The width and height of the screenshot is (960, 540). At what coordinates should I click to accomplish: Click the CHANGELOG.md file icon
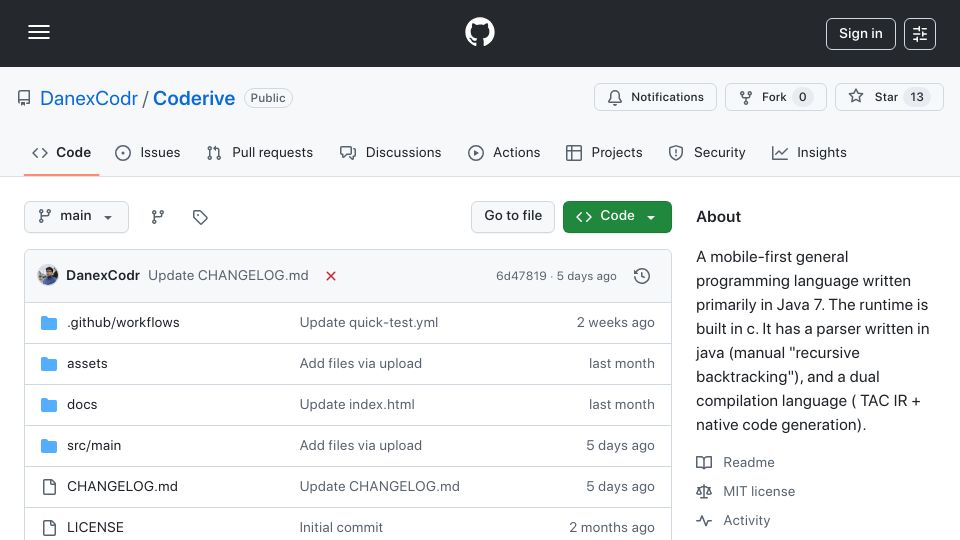[x=49, y=487]
